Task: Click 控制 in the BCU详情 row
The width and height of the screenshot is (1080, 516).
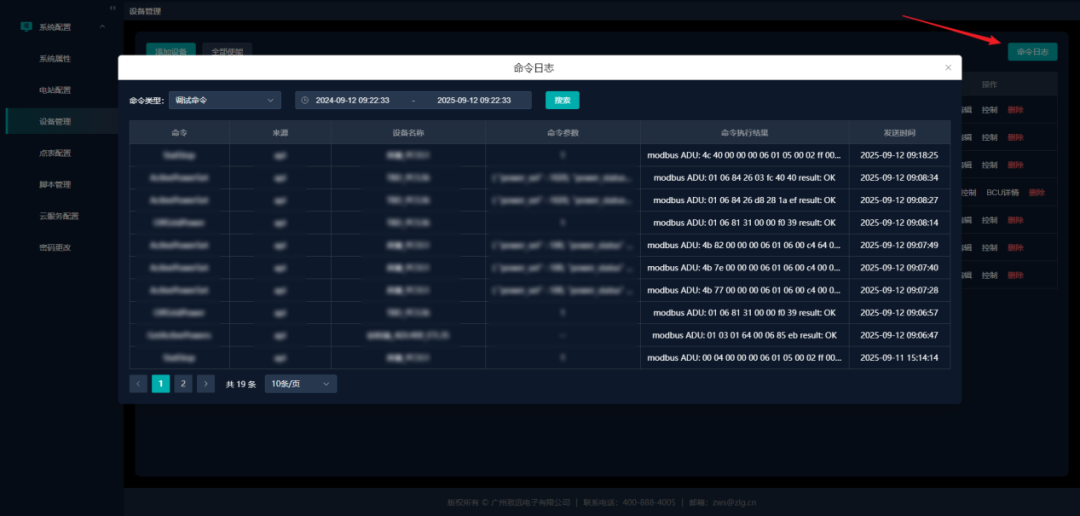Action: click(968, 193)
